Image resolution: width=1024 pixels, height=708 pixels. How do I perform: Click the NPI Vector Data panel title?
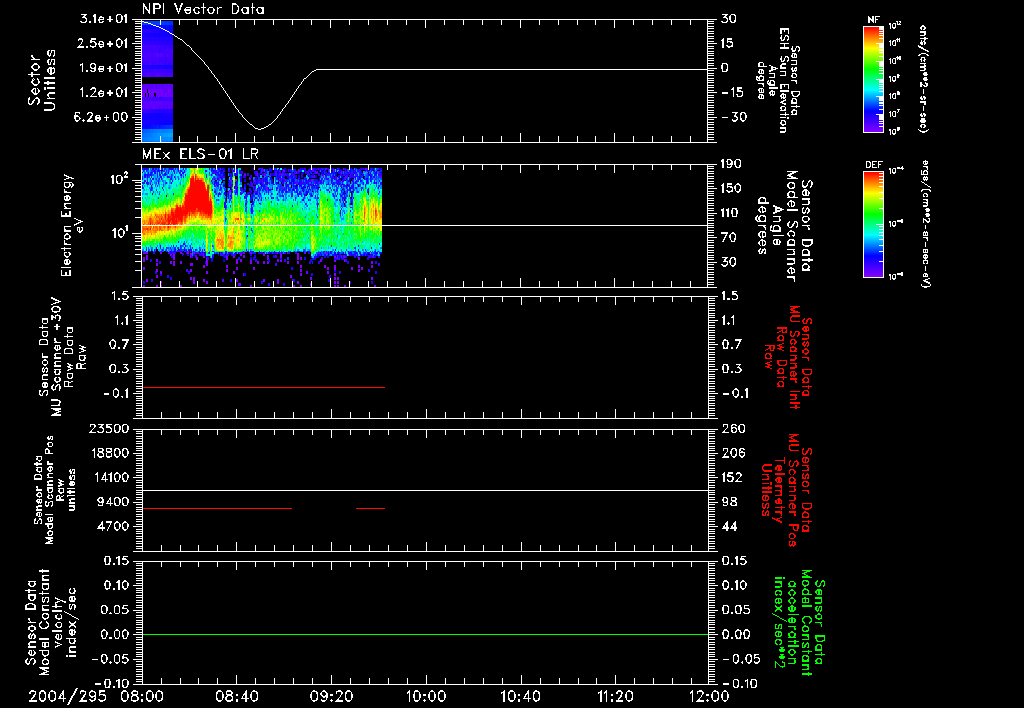tap(203, 9)
